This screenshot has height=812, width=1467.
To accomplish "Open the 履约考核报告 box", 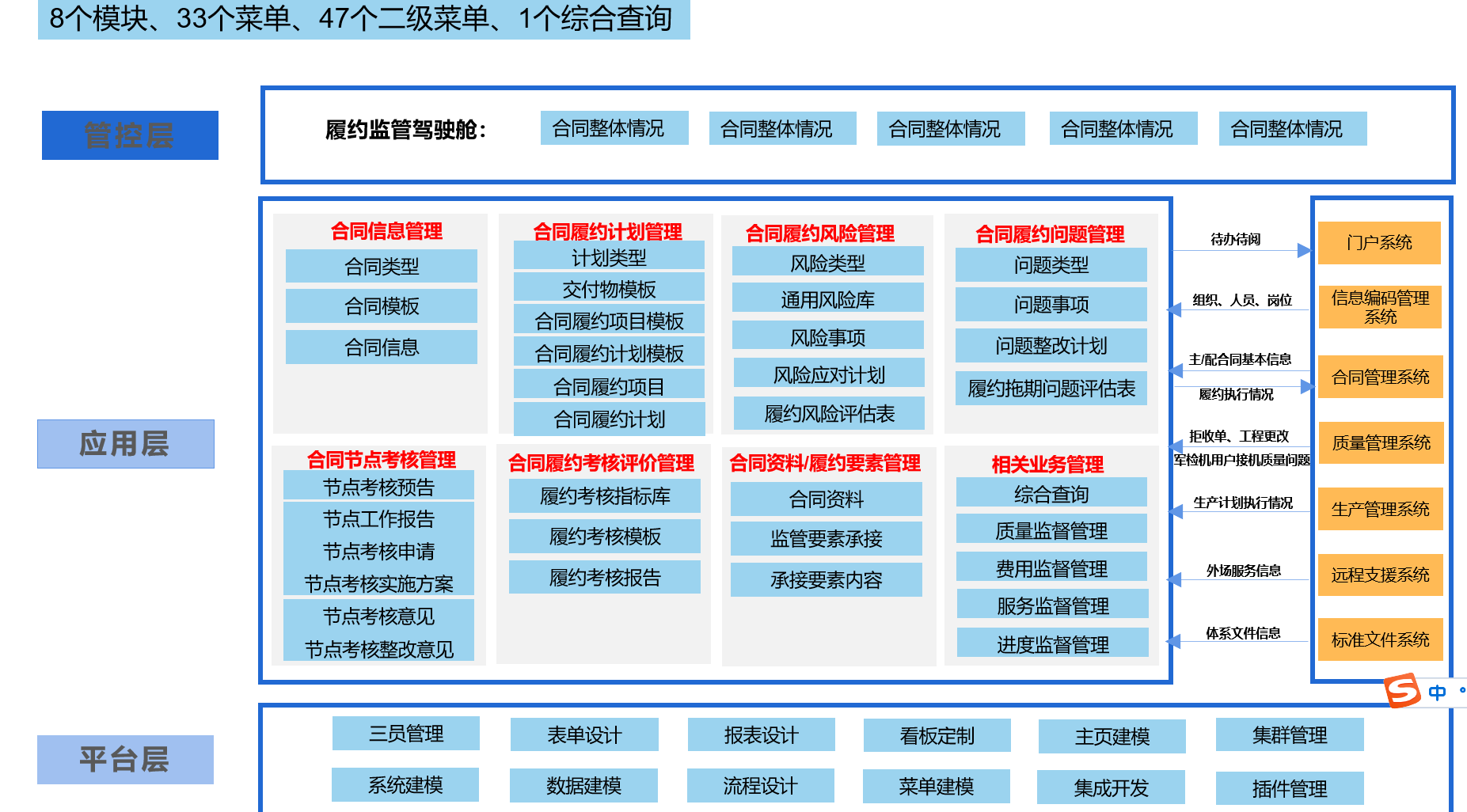I will point(605,577).
